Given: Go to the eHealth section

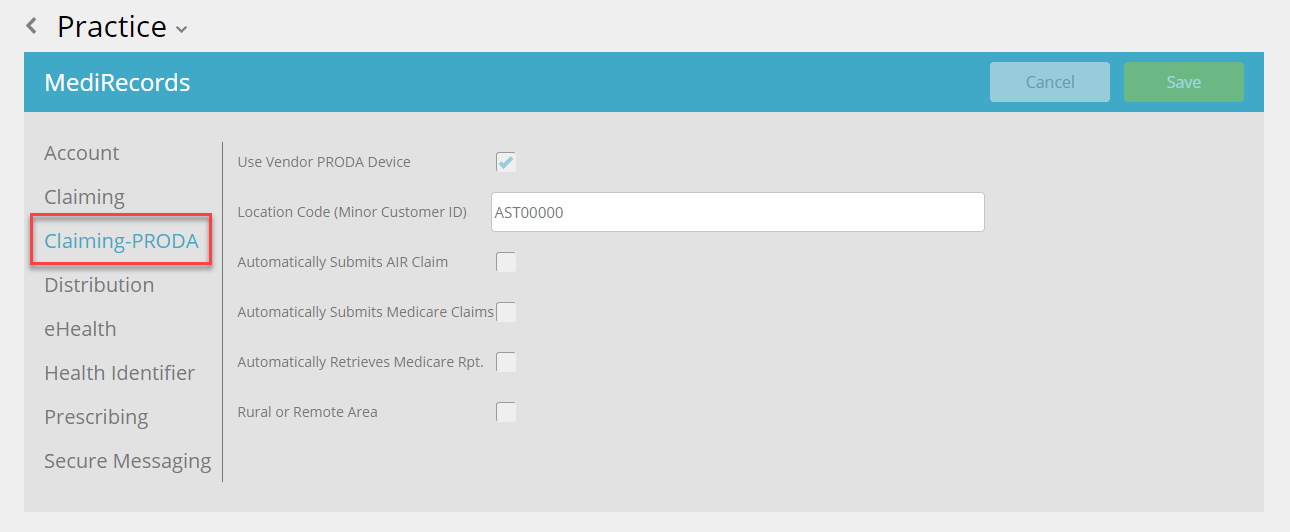Looking at the screenshot, I should coord(80,329).
